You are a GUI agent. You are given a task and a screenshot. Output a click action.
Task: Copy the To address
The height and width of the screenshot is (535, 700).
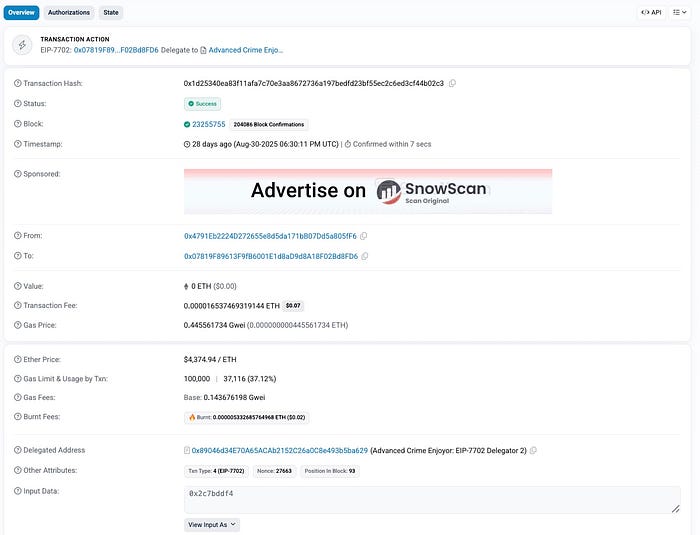[365, 256]
